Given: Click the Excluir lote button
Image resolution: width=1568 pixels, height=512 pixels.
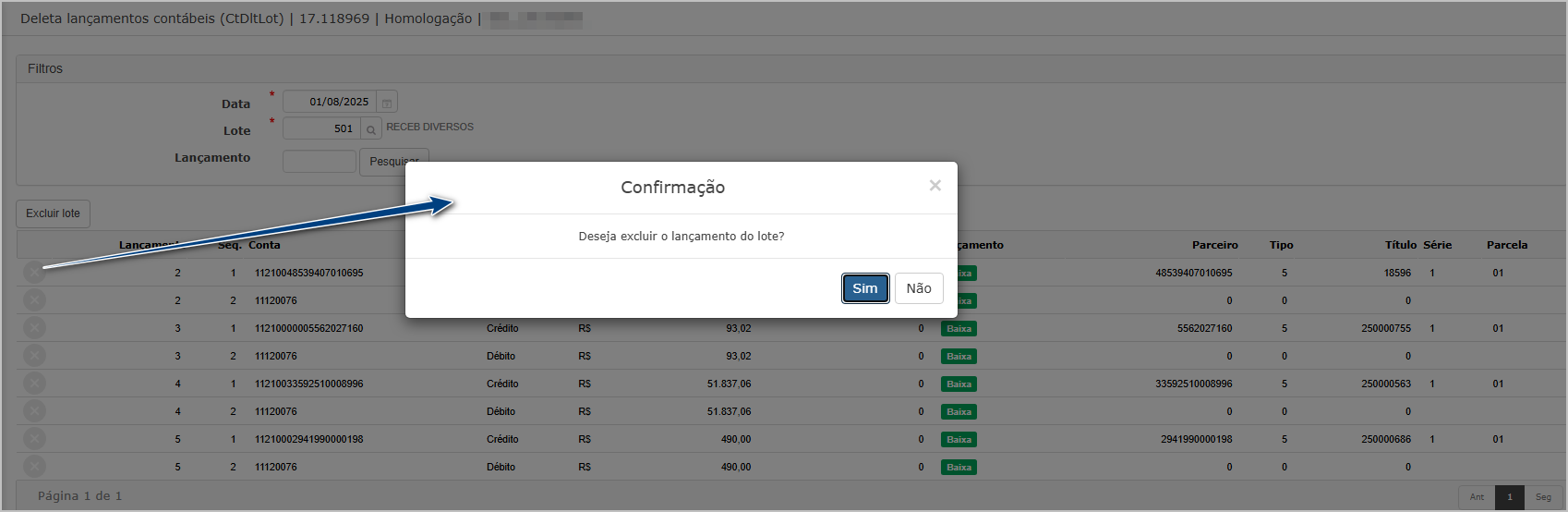Looking at the screenshot, I should point(53,213).
